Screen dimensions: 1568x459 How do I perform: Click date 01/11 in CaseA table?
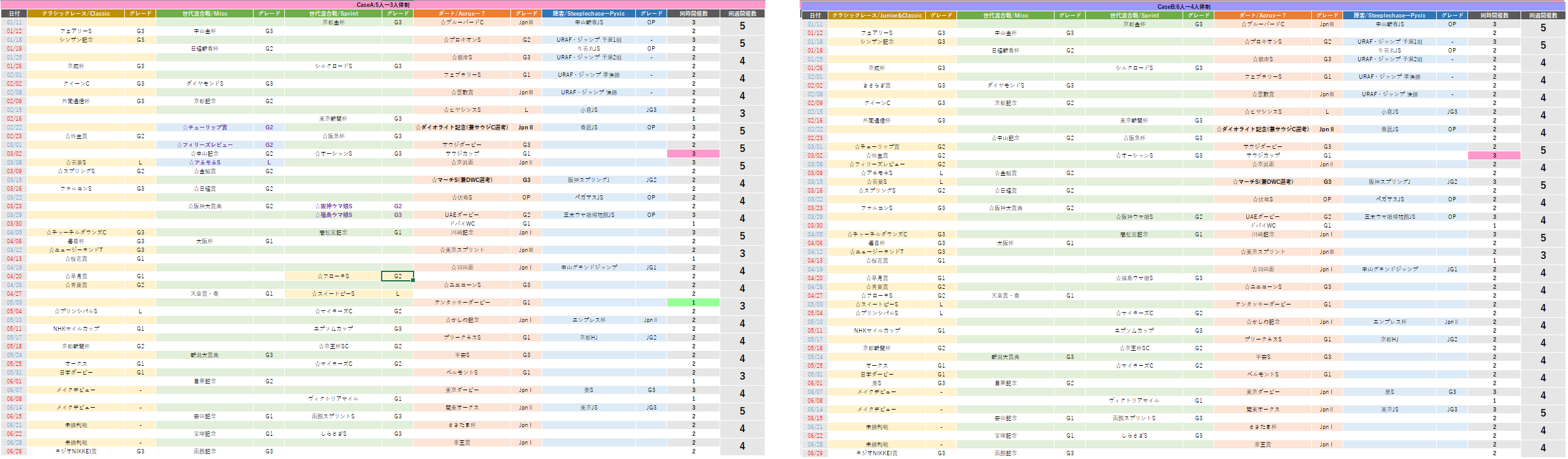pos(14,22)
